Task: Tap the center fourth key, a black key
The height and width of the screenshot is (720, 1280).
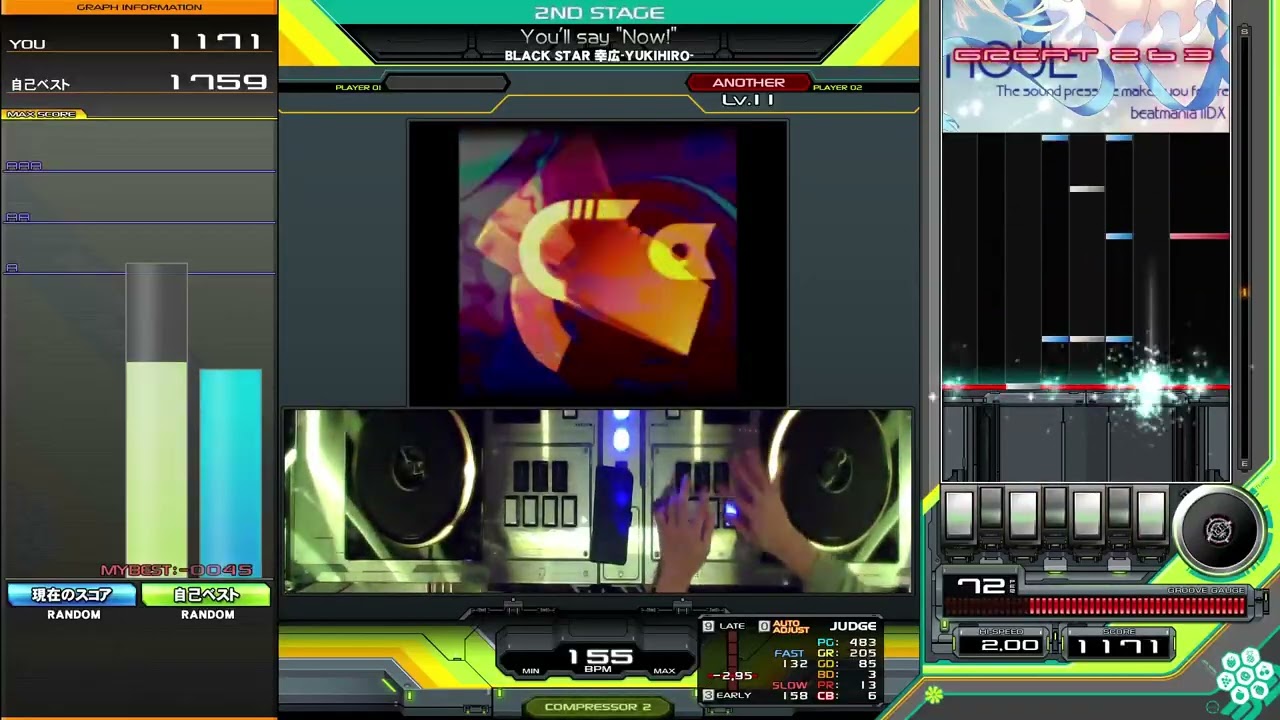Action: 1055,507
